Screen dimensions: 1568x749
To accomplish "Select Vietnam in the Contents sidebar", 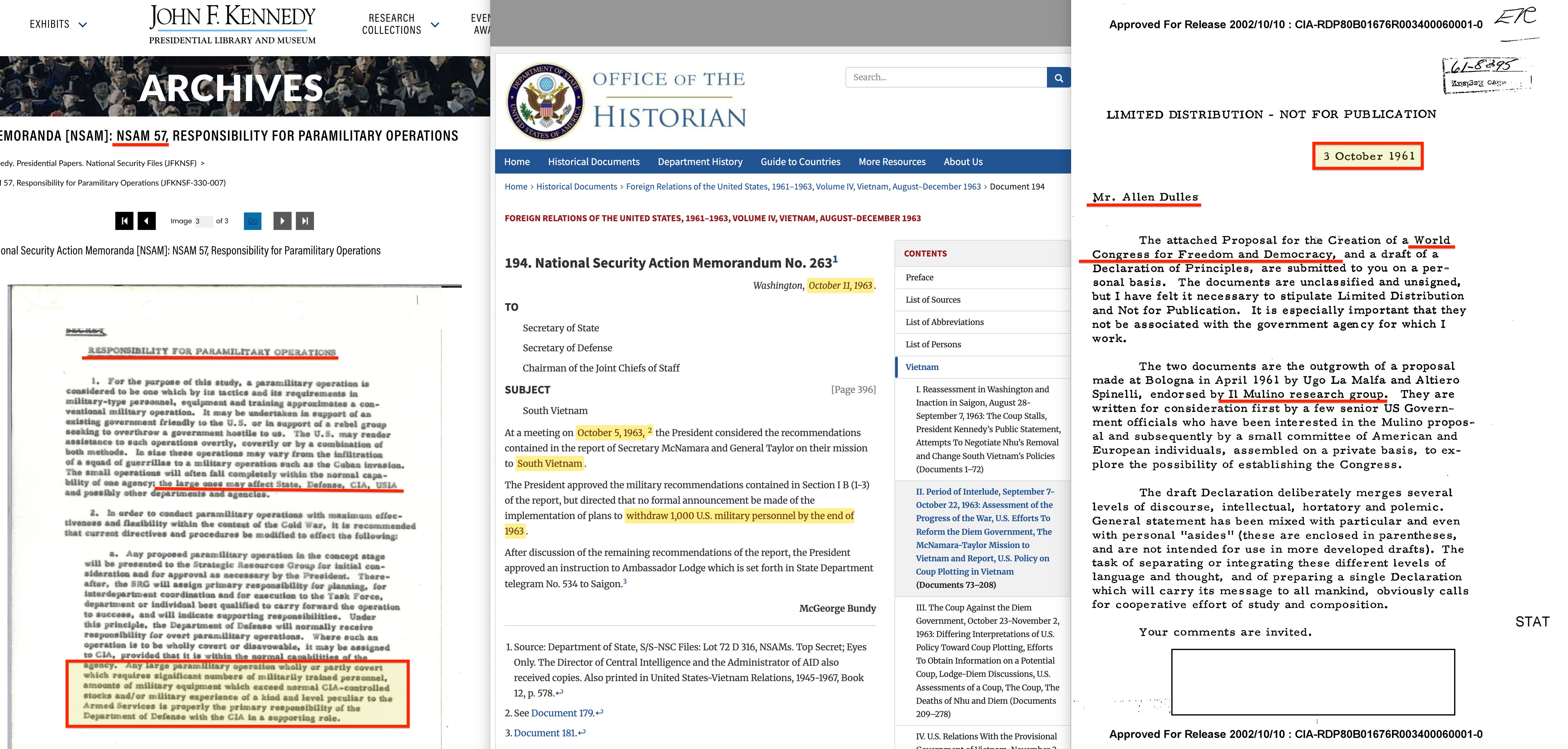I will click(982, 367).
